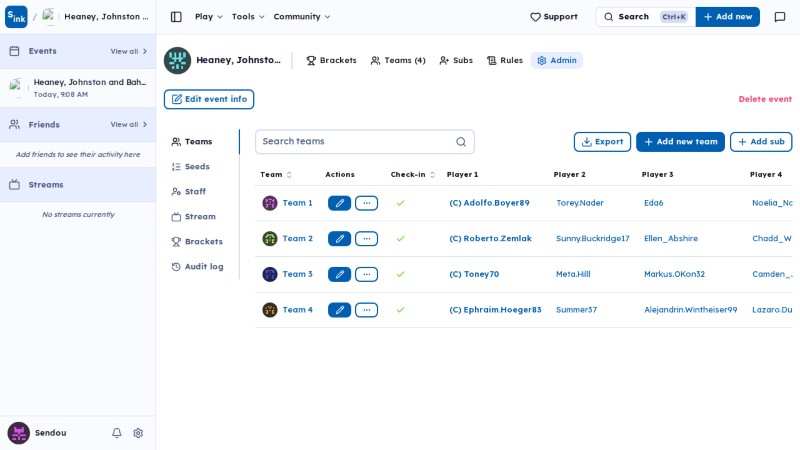This screenshot has height=450, width=800.
Task: Click Add sub button
Action: [761, 142]
